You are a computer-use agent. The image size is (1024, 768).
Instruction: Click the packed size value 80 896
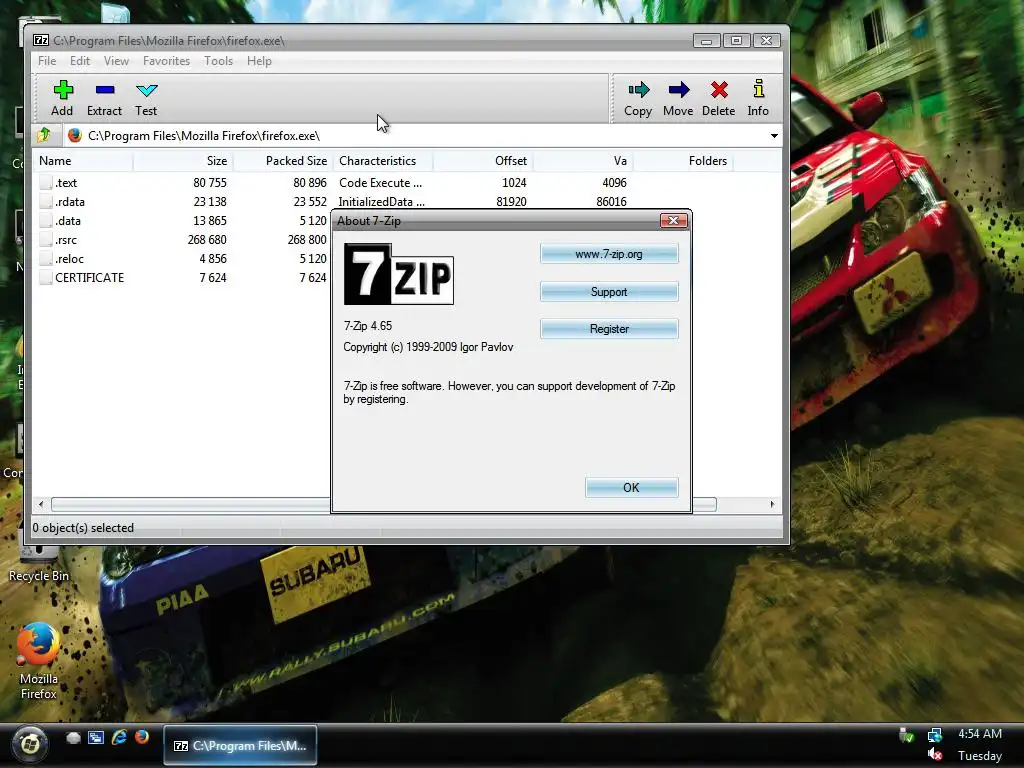coord(310,183)
